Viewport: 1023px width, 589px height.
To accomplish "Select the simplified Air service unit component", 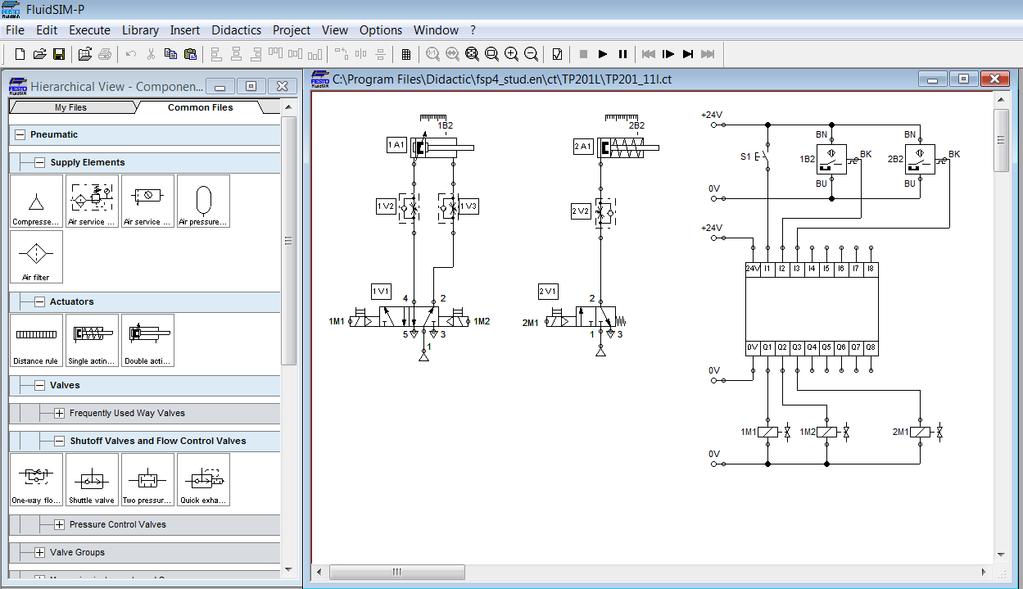I will click(x=147, y=202).
